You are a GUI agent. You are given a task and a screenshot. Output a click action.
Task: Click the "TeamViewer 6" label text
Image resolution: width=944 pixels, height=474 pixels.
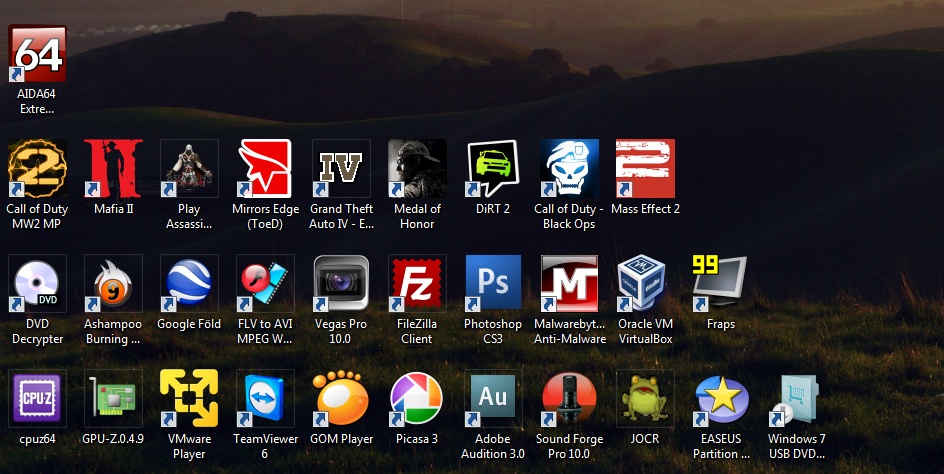tap(265, 446)
